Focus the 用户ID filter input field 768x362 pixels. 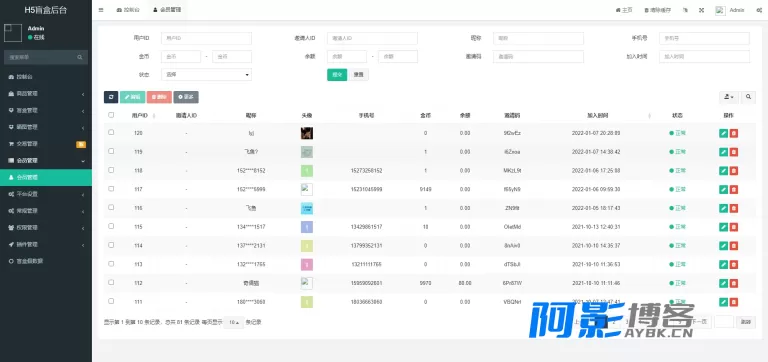click(206, 38)
